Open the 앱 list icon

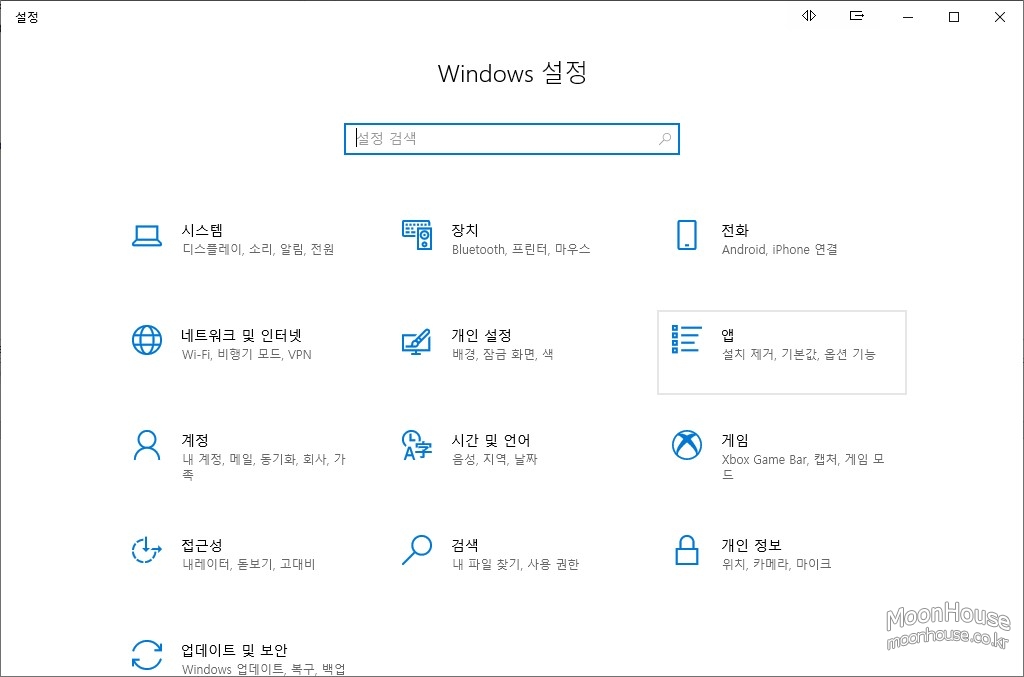point(686,339)
